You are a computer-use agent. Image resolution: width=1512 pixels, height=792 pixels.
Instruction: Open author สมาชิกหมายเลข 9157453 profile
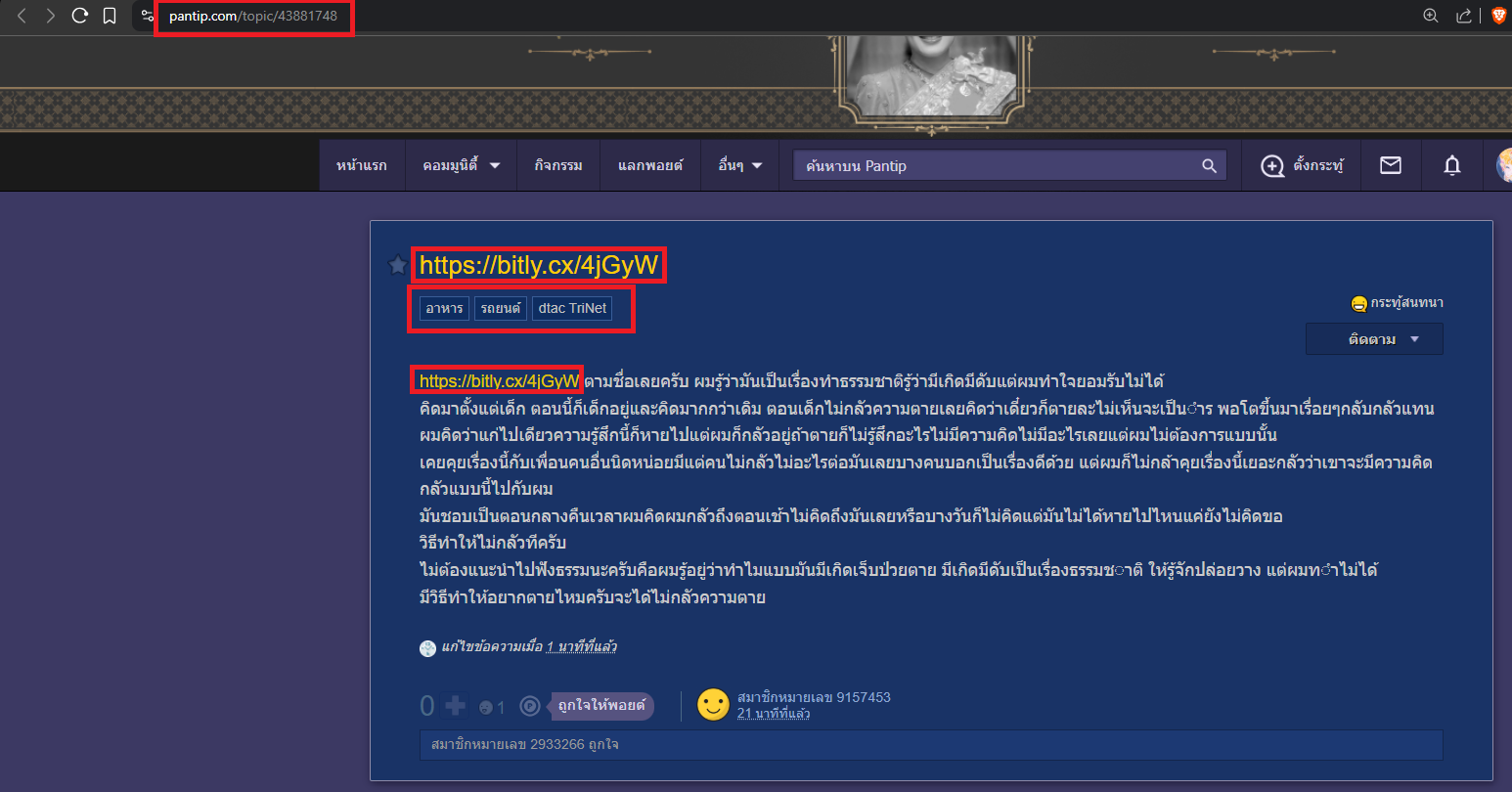click(814, 697)
